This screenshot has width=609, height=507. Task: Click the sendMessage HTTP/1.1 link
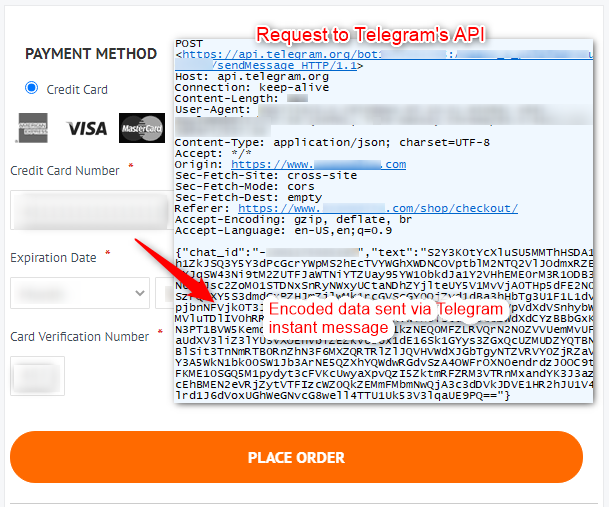click(x=284, y=65)
